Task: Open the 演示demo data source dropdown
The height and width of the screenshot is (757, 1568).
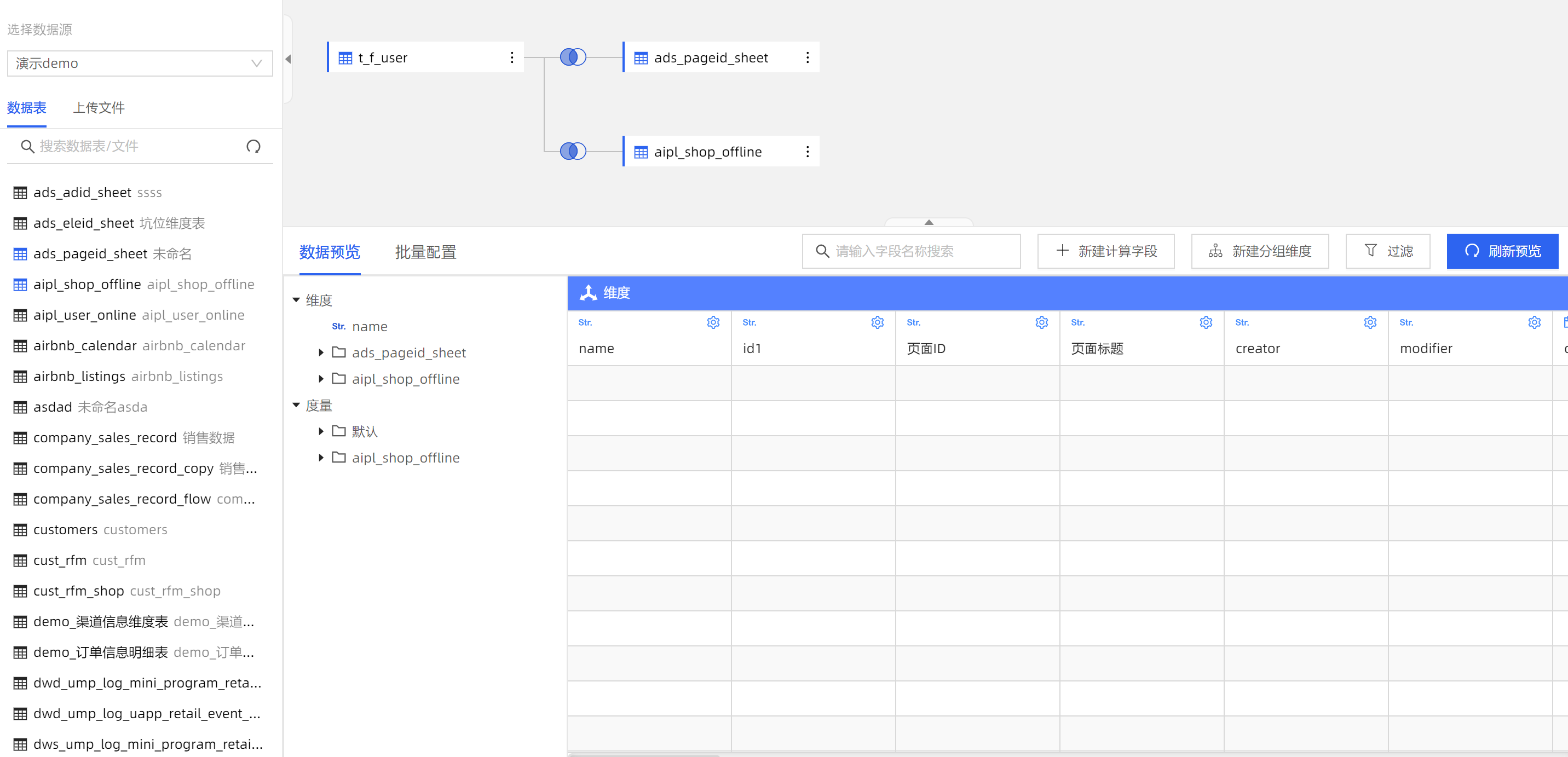Action: point(140,63)
